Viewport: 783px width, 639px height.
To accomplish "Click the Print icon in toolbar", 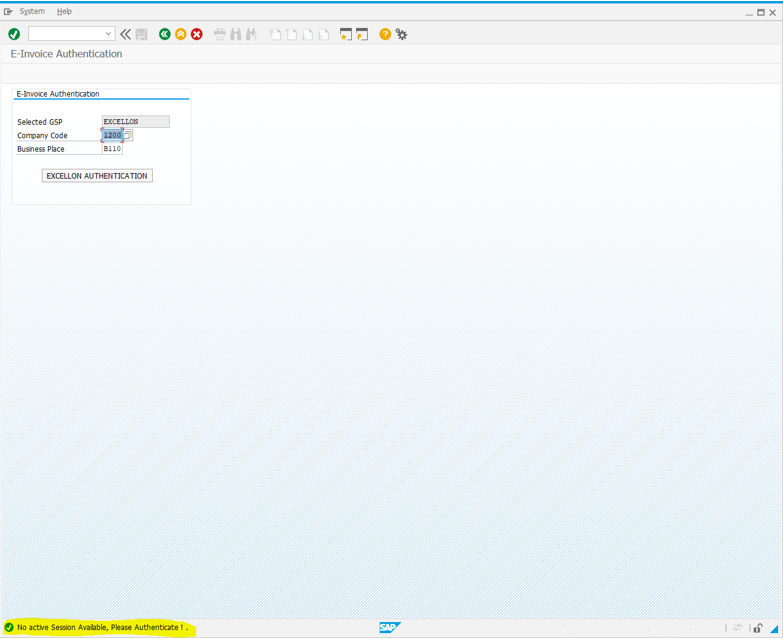I will 220,34.
